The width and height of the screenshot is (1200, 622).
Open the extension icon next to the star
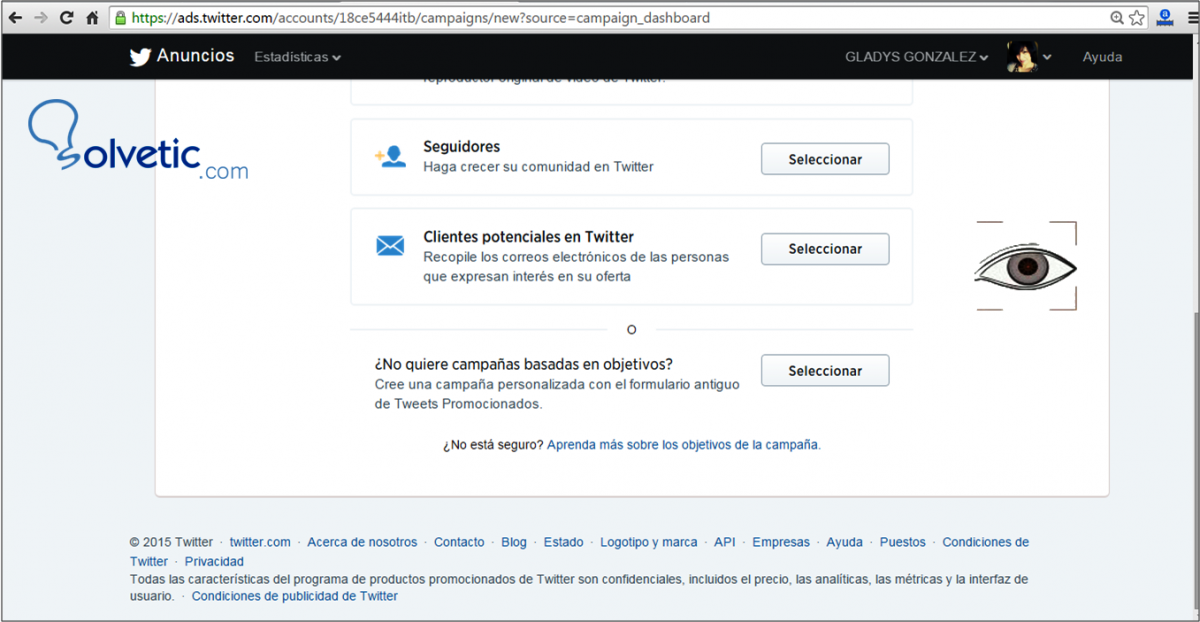(x=1164, y=17)
